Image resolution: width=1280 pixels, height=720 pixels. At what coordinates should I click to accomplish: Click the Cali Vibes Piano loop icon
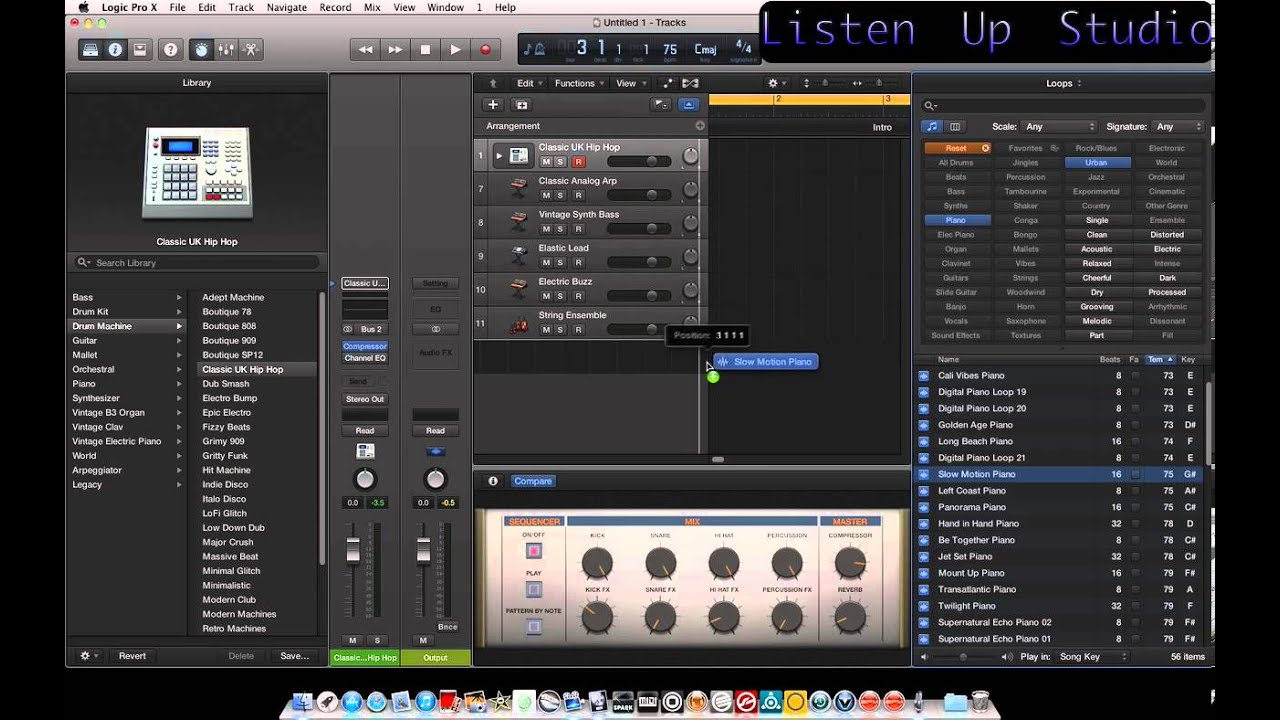[x=923, y=375]
